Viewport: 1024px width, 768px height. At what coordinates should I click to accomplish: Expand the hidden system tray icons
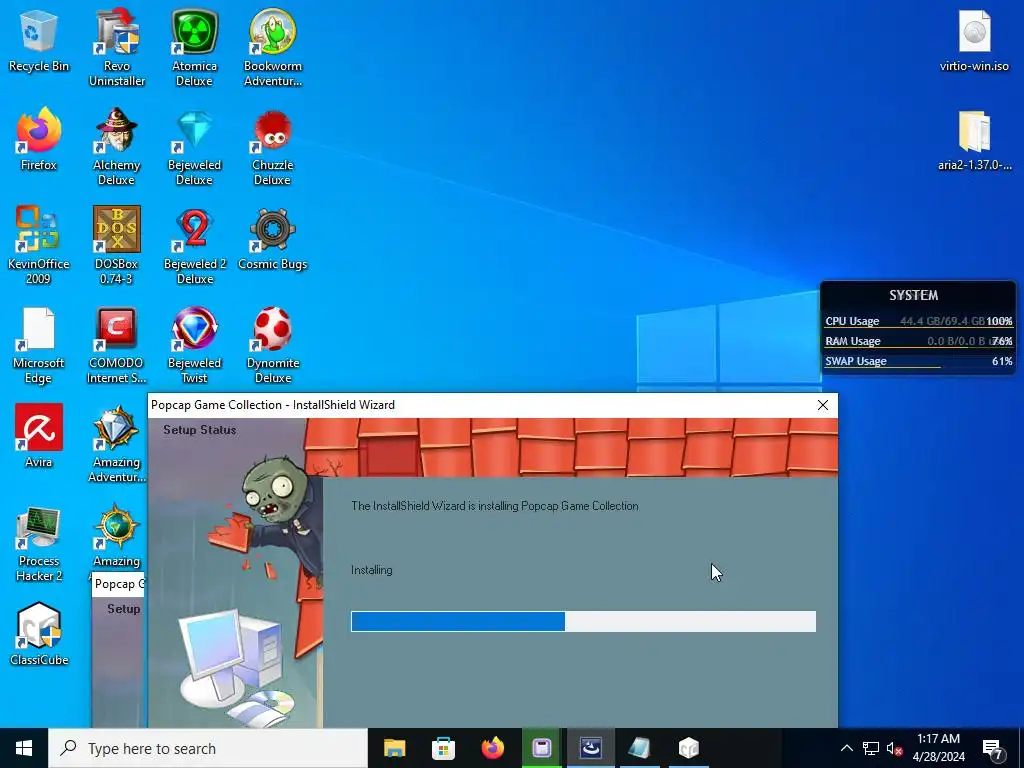846,748
